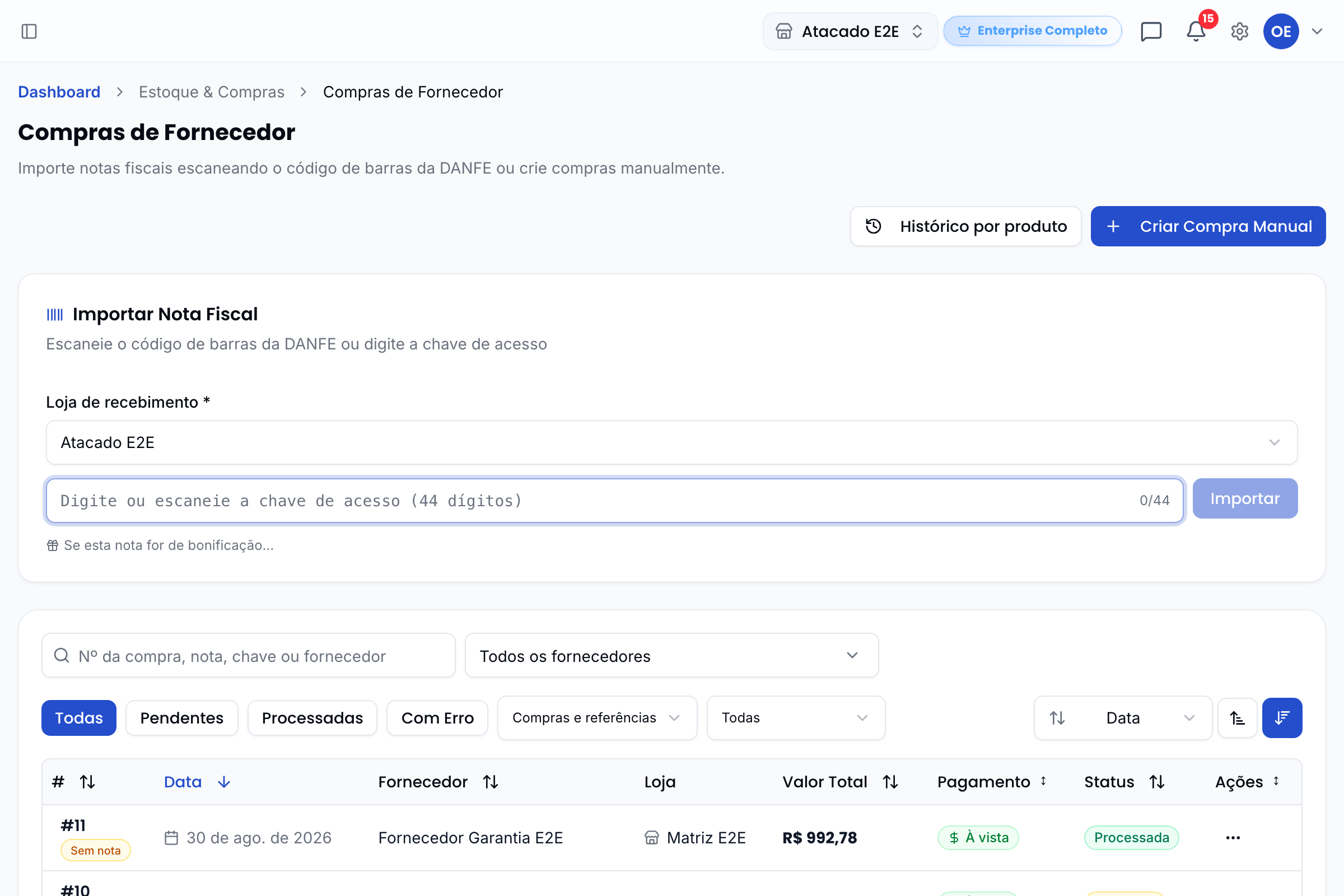Open the Loja de recebimento dropdown

tap(671, 442)
